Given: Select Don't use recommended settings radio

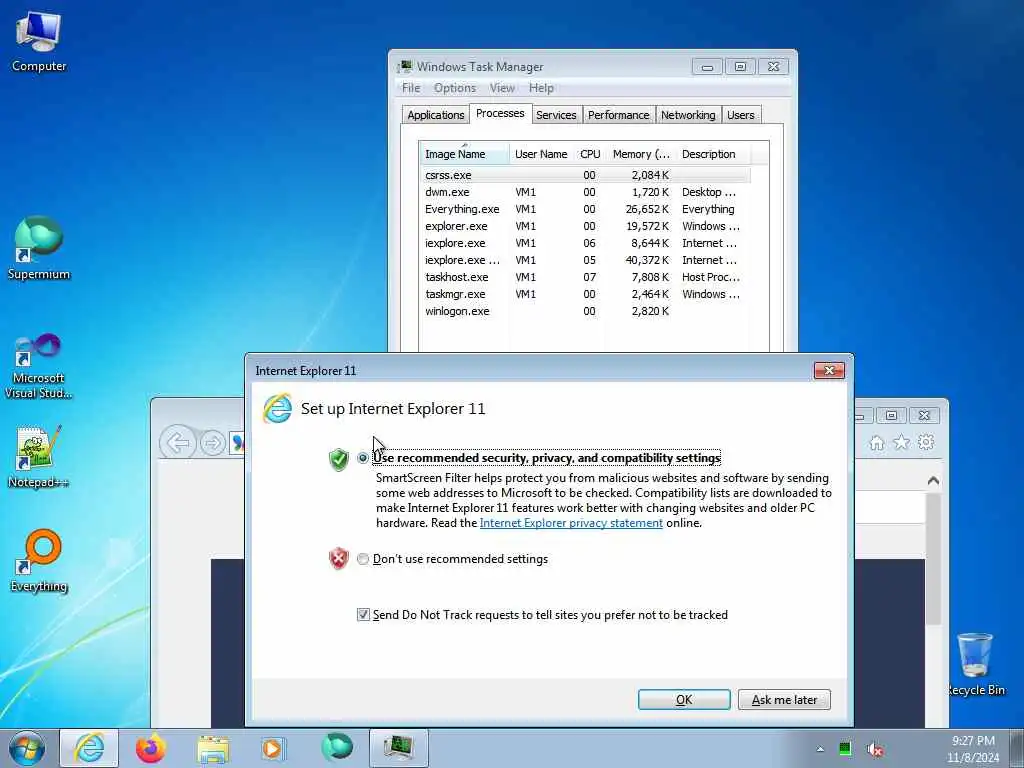Looking at the screenshot, I should pos(363,559).
